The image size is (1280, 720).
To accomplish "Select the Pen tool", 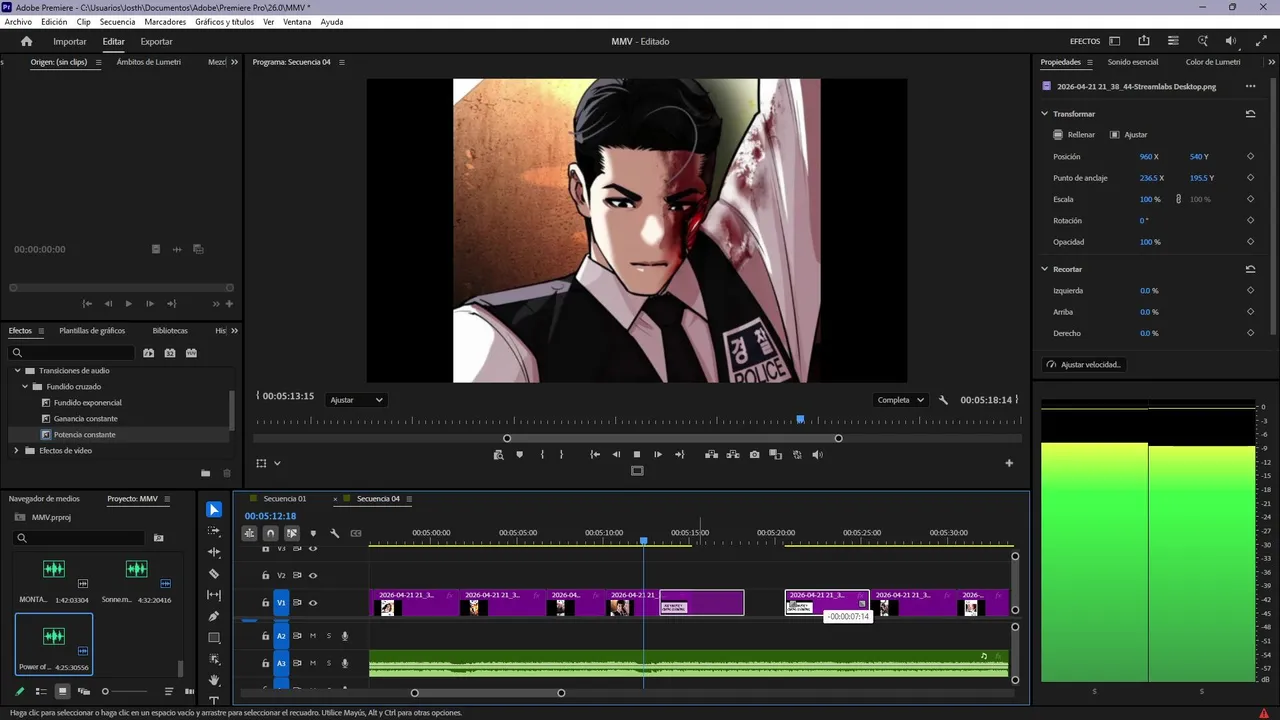I will [214, 616].
